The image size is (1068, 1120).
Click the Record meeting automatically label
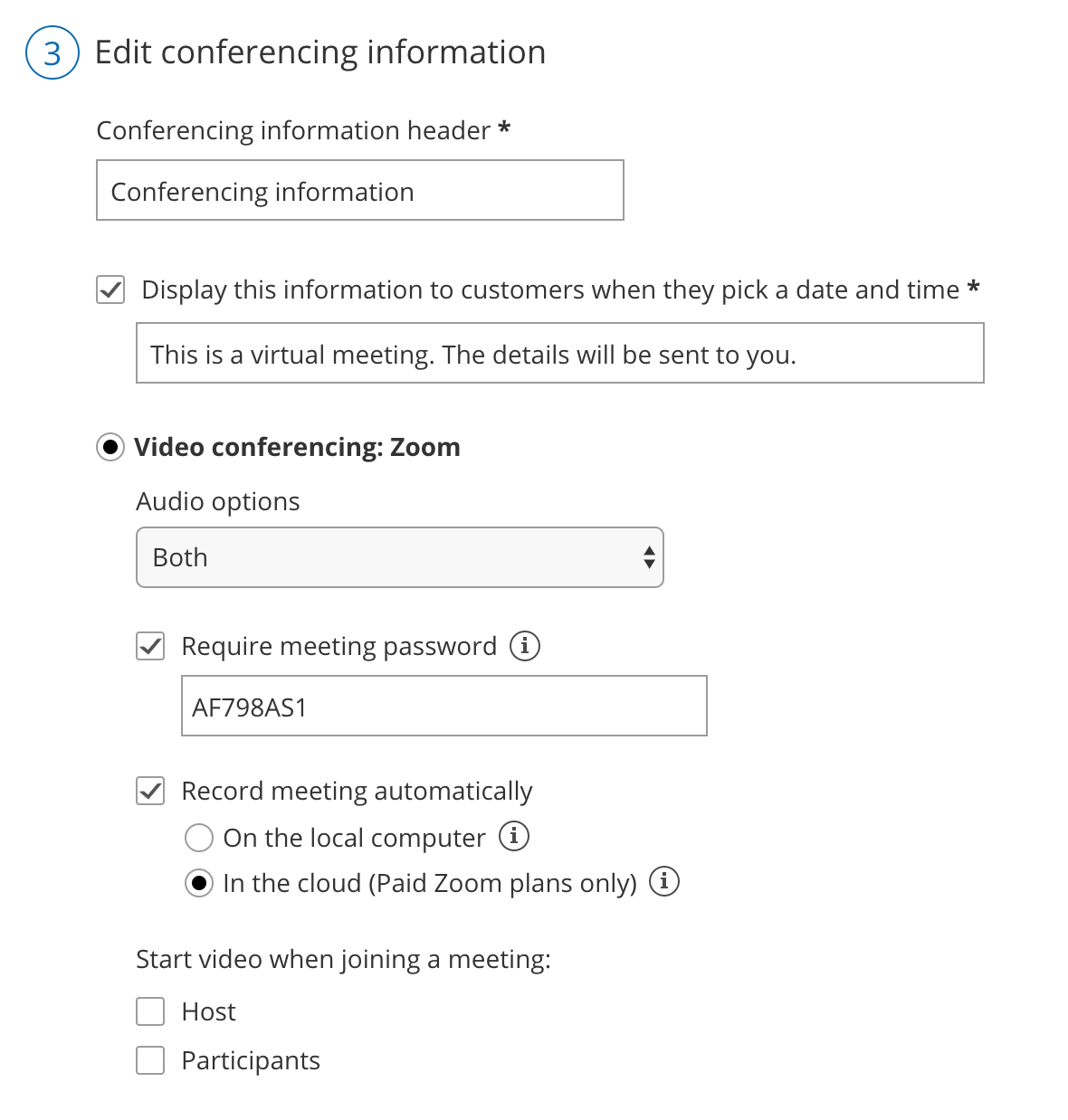357,791
